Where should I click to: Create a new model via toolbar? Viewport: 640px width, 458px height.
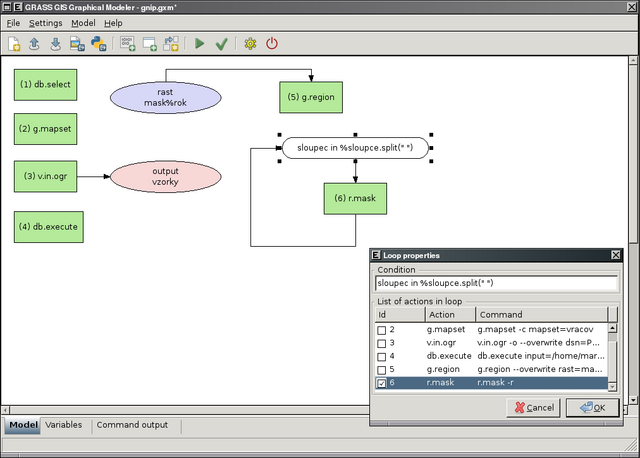(14, 43)
